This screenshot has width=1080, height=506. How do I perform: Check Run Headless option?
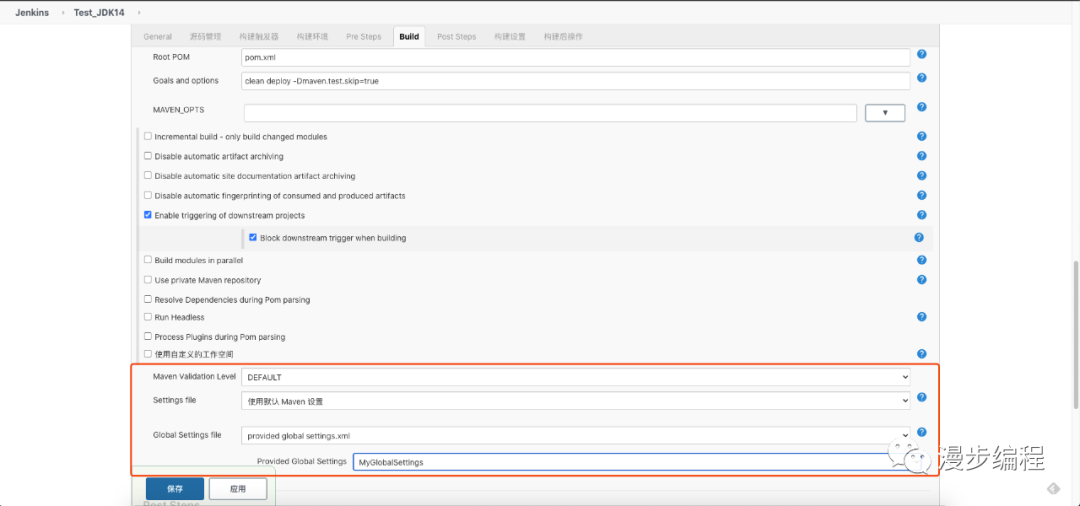pos(148,317)
